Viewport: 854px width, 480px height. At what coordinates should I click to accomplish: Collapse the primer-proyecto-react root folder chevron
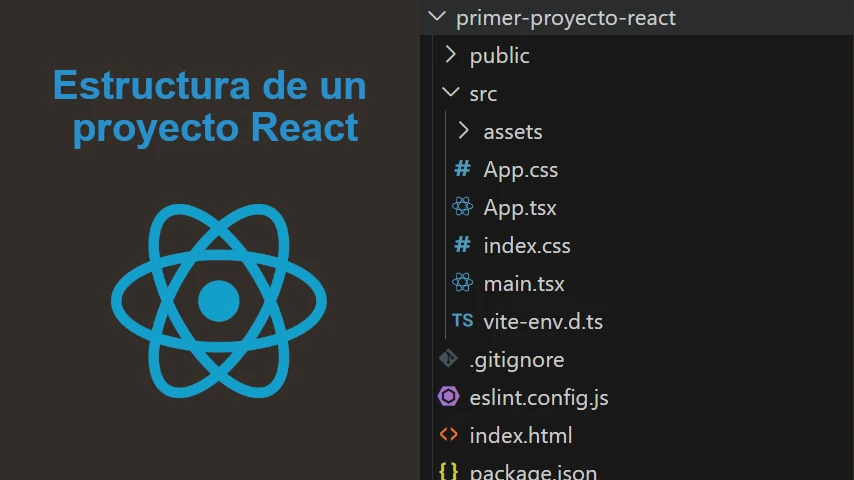point(437,17)
